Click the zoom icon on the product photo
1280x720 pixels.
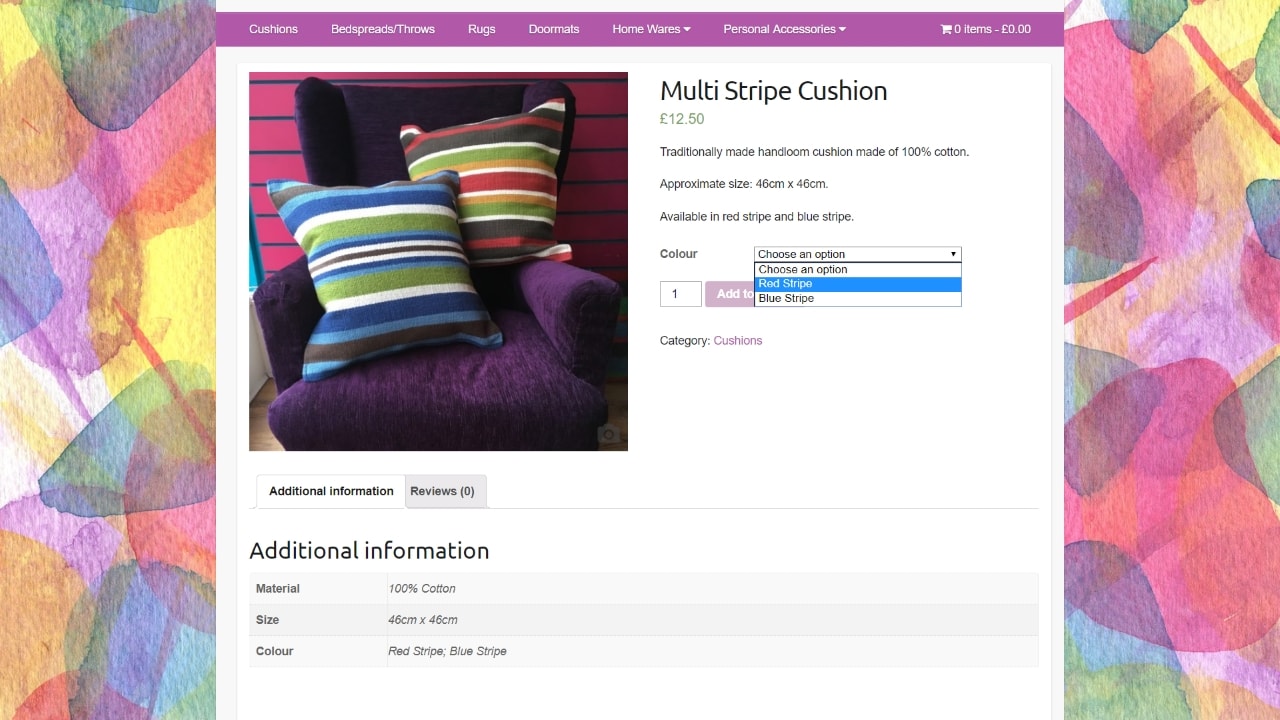(x=608, y=434)
